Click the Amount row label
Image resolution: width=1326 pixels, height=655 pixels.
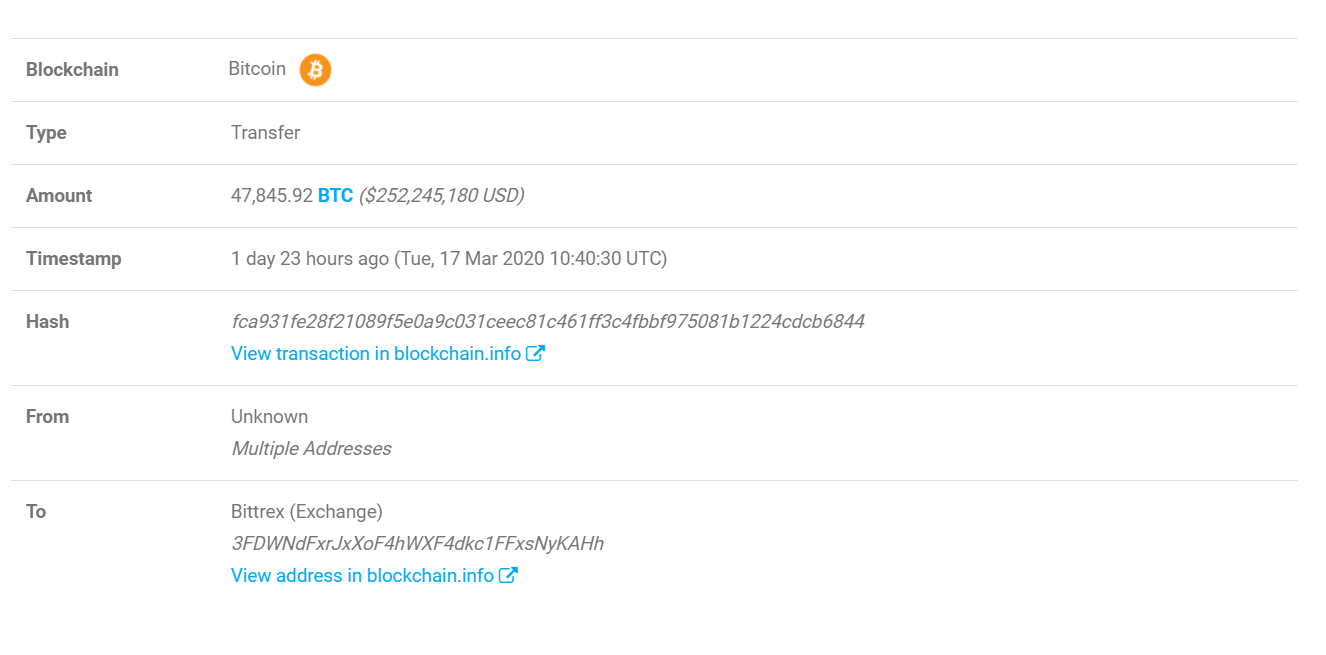(x=59, y=196)
